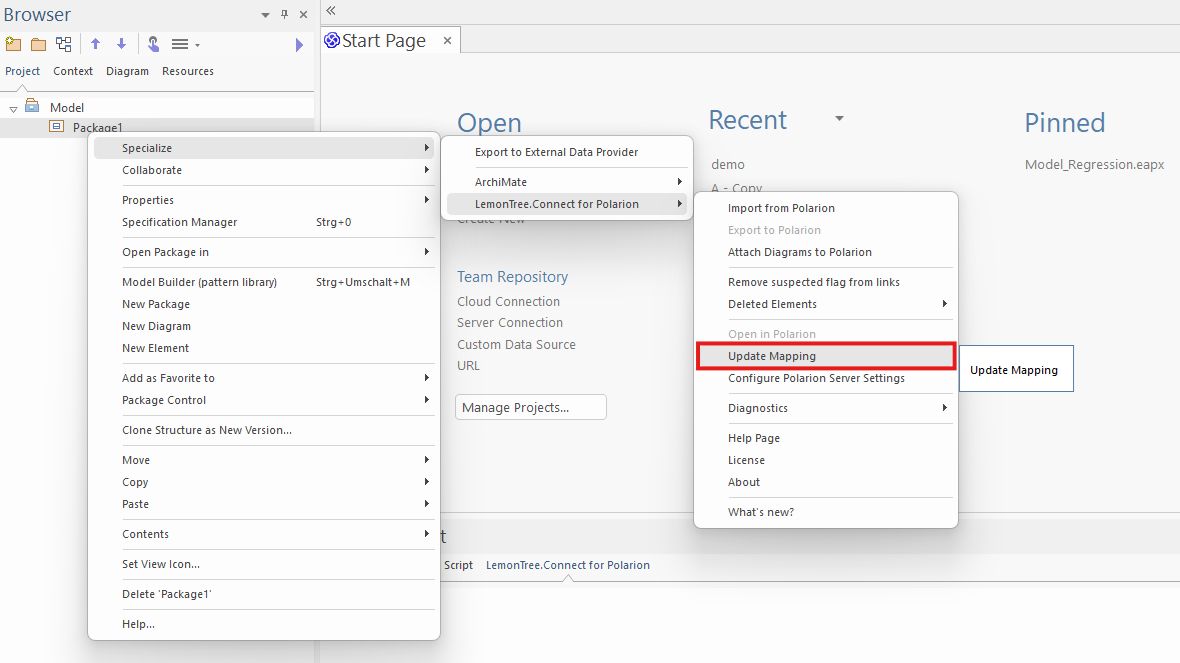1180x663 pixels.
Task: Open the Cloud Connection link
Action: pos(508,301)
